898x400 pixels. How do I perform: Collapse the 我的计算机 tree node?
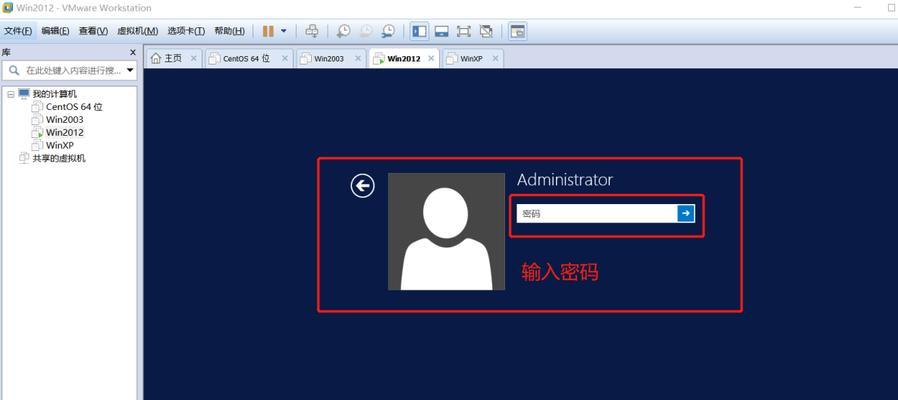tap(10, 94)
